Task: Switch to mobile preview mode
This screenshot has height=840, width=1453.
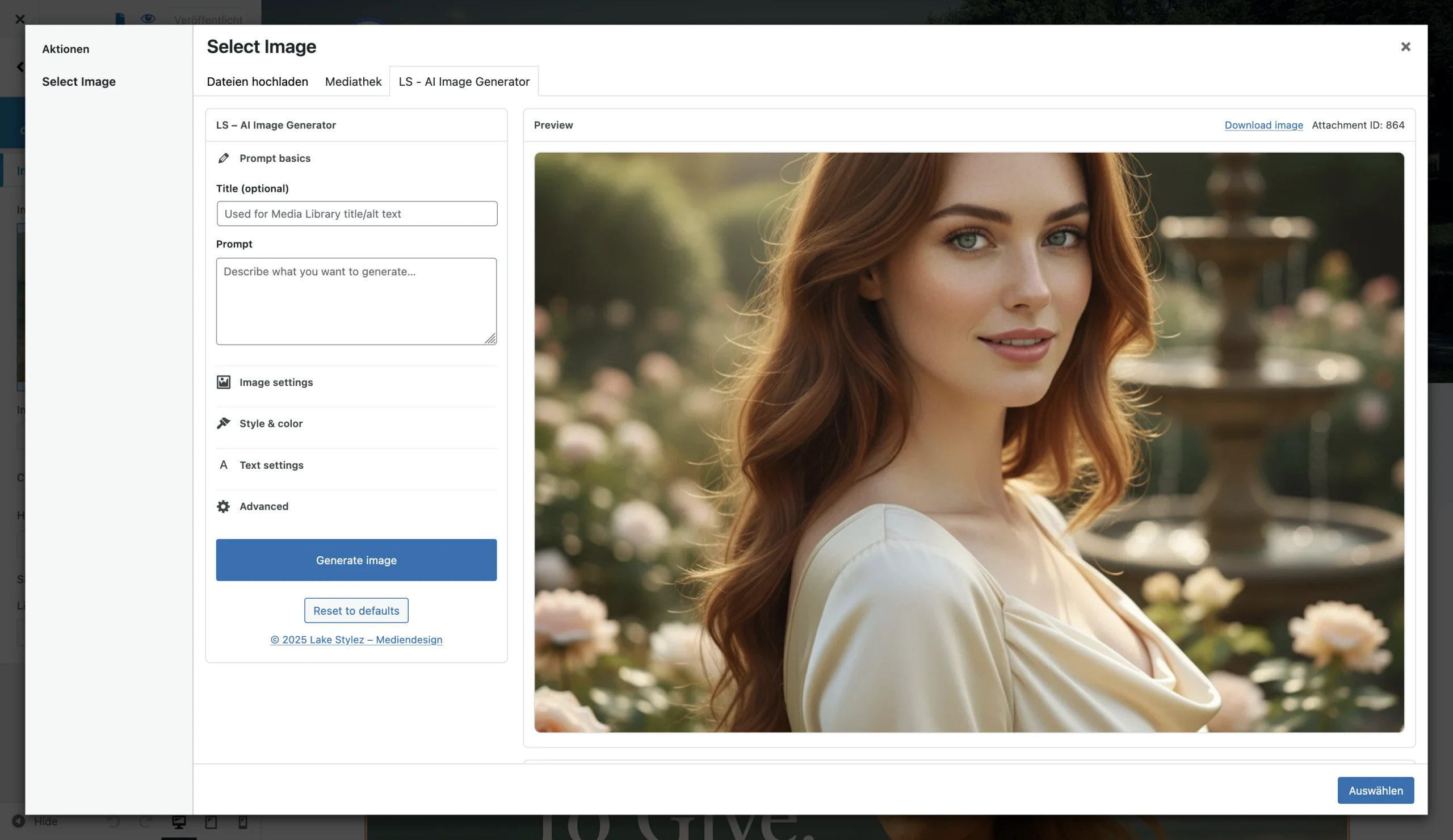Action: [242, 821]
